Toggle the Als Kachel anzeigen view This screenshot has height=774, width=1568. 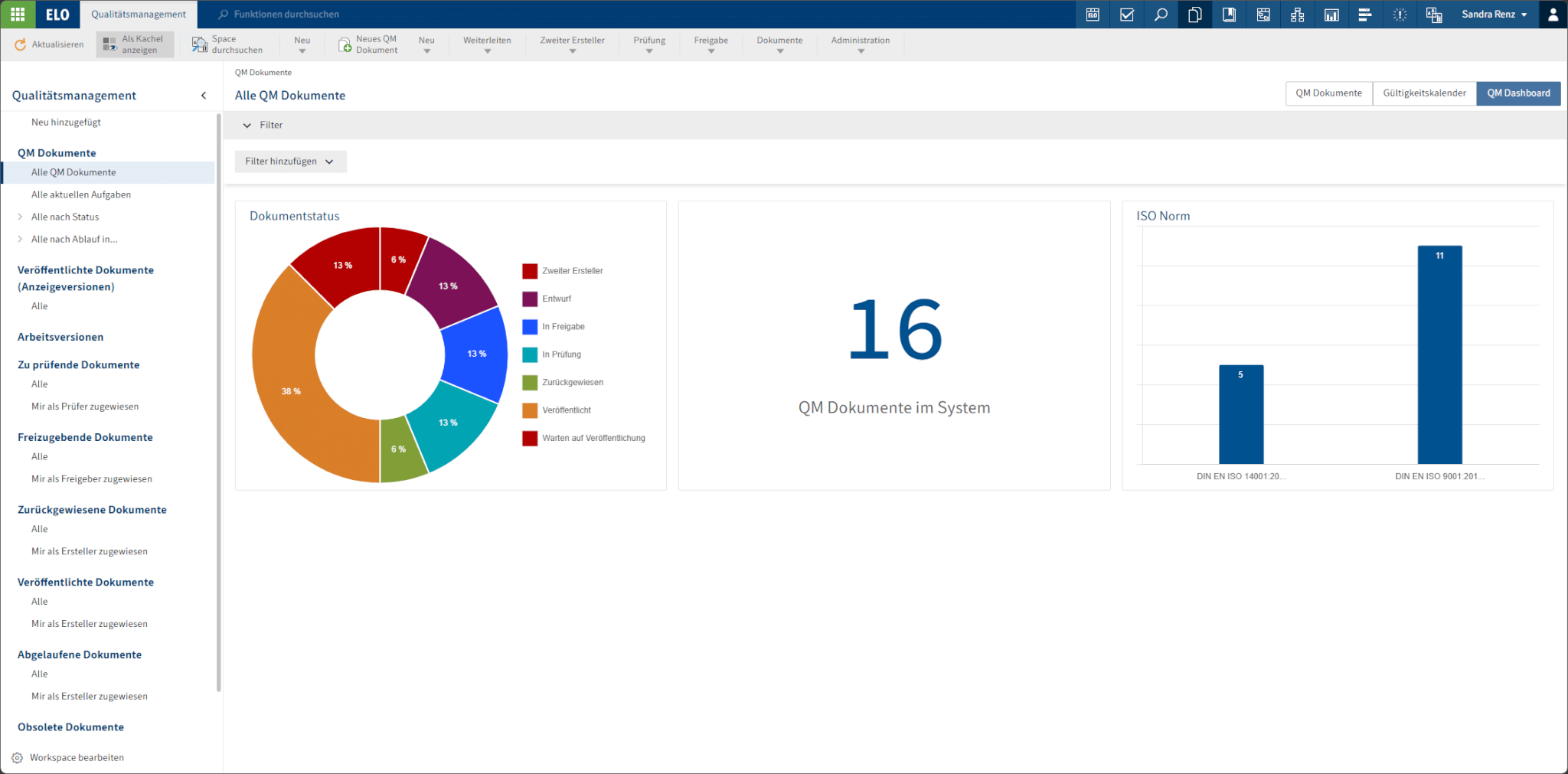pyautogui.click(x=135, y=44)
